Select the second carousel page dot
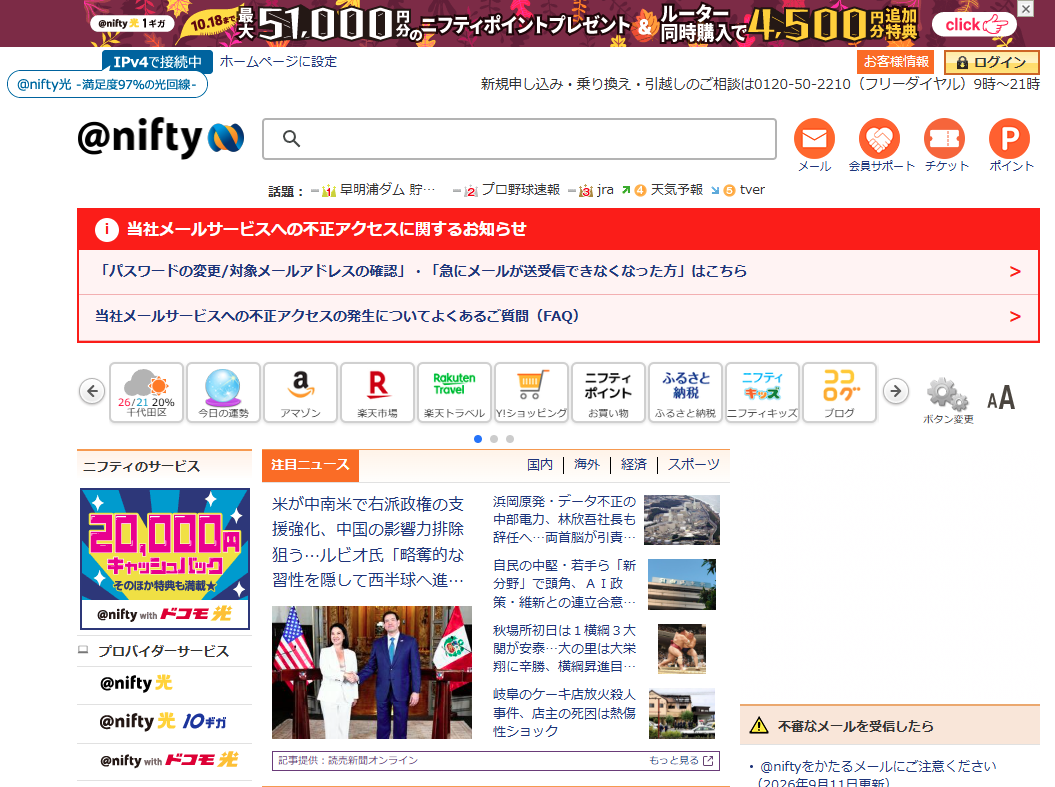 point(494,439)
